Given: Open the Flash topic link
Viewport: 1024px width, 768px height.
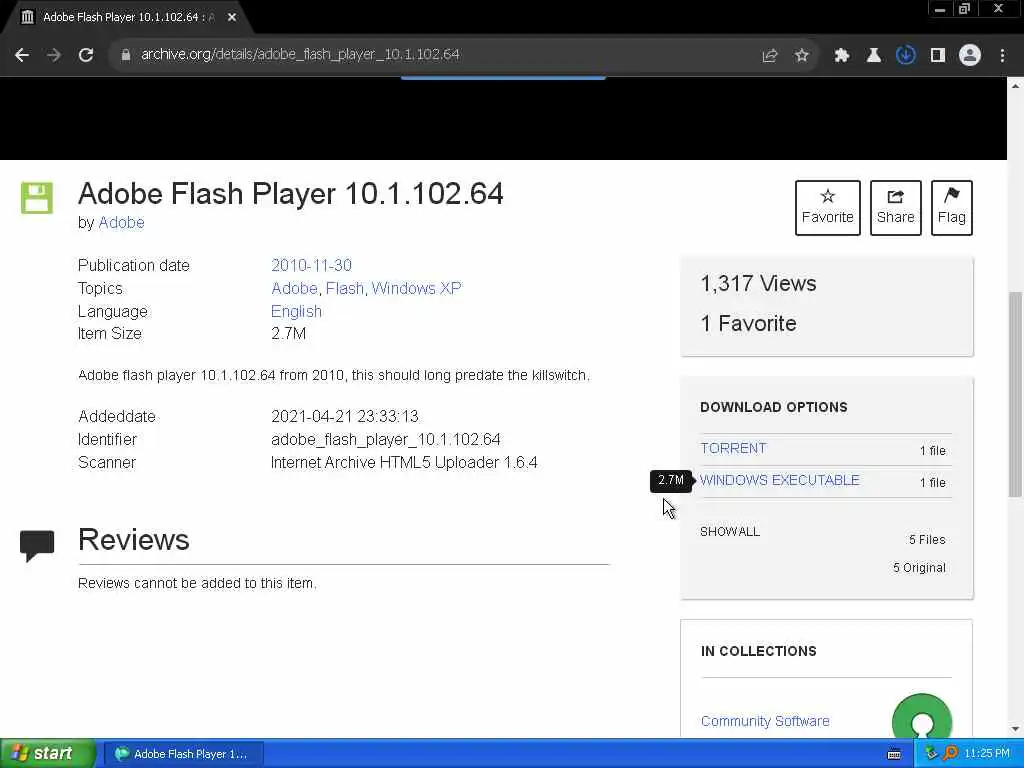Looking at the screenshot, I should click(345, 288).
